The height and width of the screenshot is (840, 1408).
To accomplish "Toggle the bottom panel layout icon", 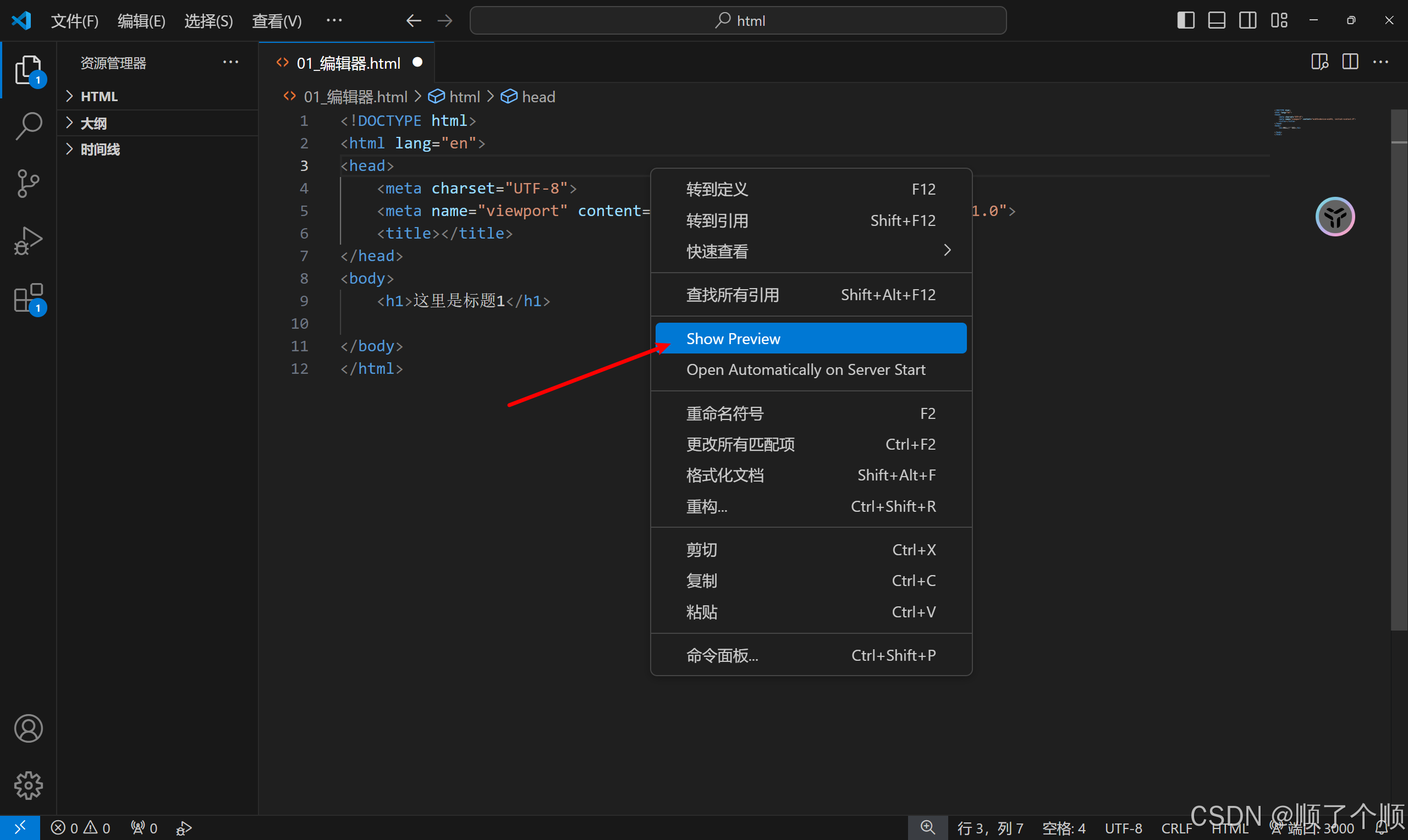I will 1217,20.
